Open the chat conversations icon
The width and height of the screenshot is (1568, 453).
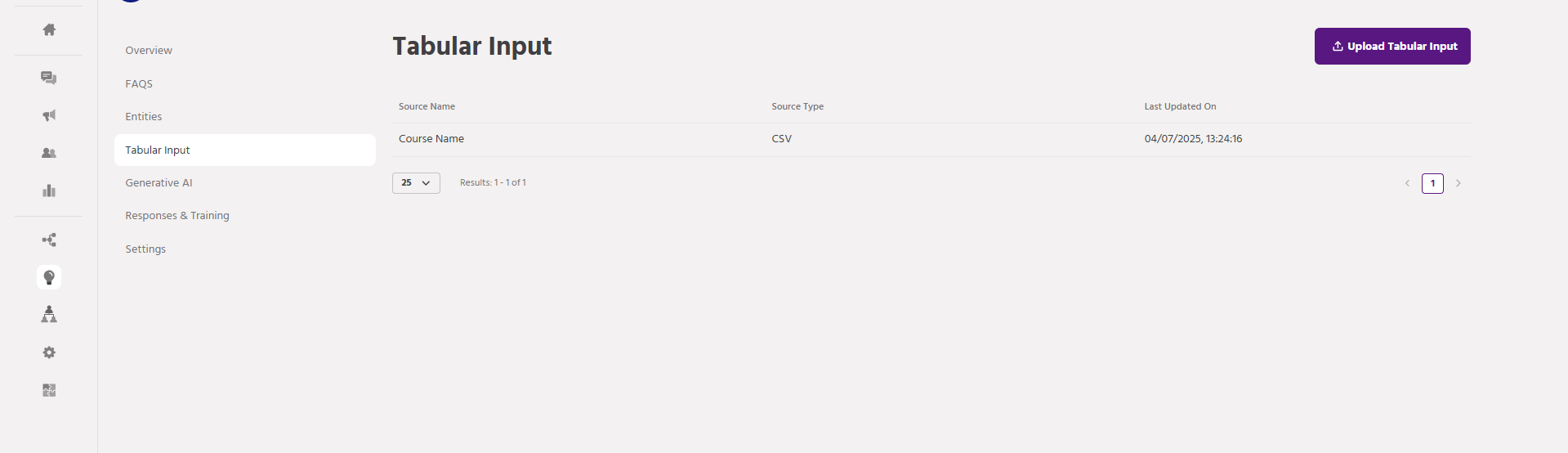(x=49, y=78)
